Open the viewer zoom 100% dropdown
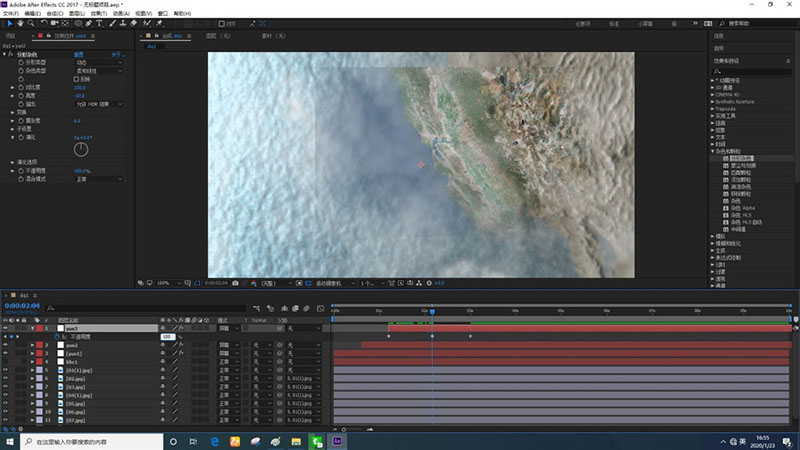 pos(164,284)
